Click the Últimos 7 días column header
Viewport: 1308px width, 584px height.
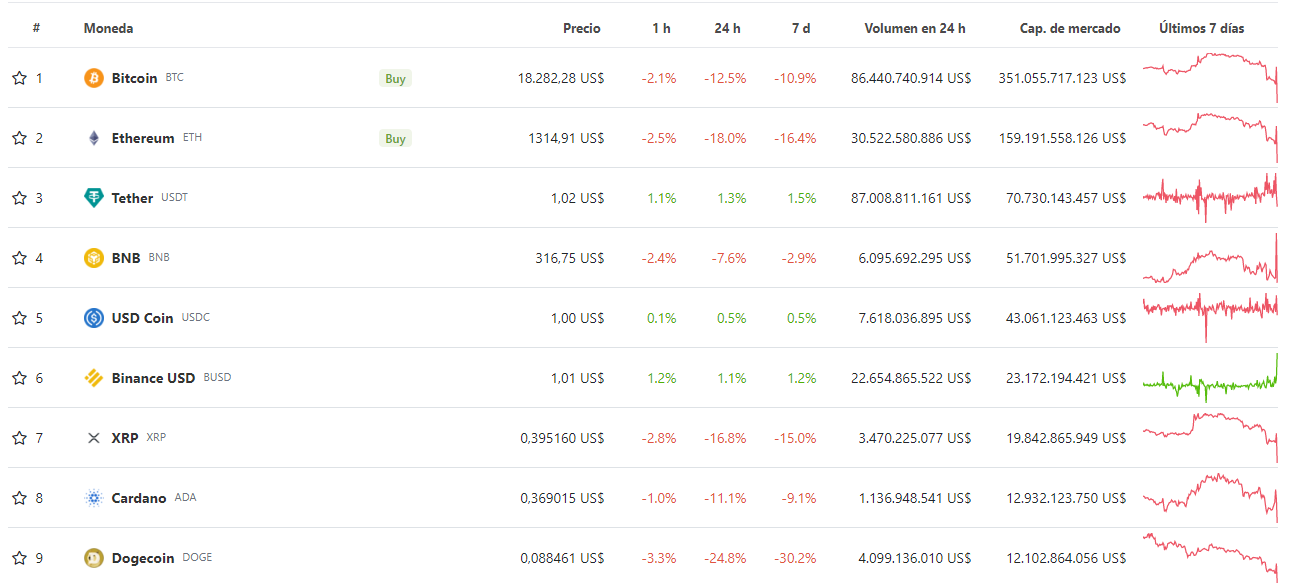(1202, 28)
